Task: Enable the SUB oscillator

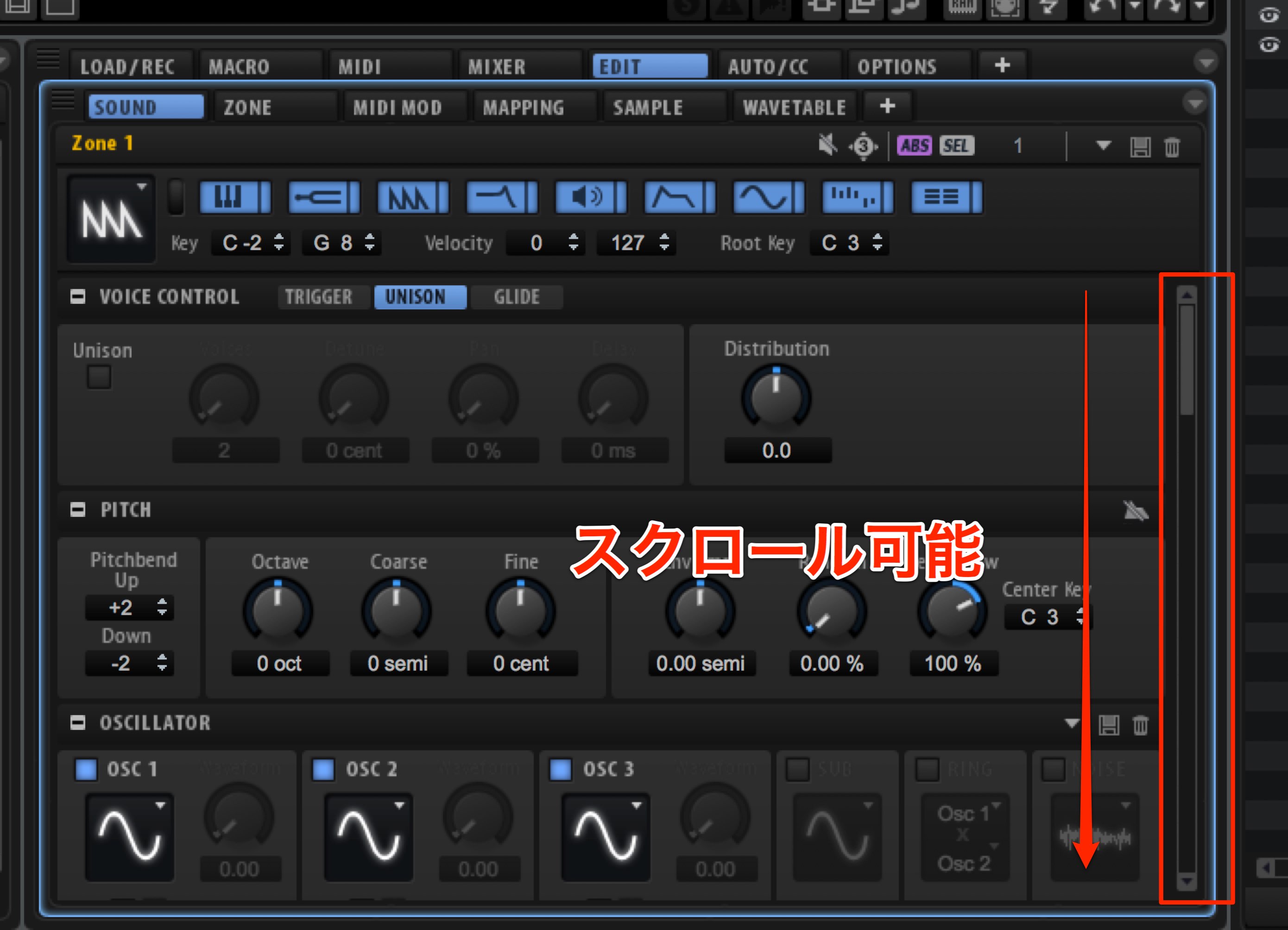Action: pyautogui.click(x=797, y=769)
